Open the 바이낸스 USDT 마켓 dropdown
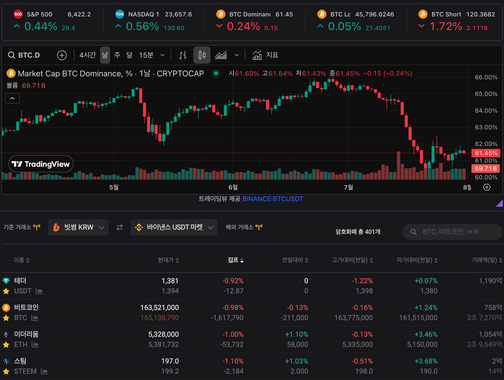The height and width of the screenshot is (380, 504). pyautogui.click(x=174, y=227)
